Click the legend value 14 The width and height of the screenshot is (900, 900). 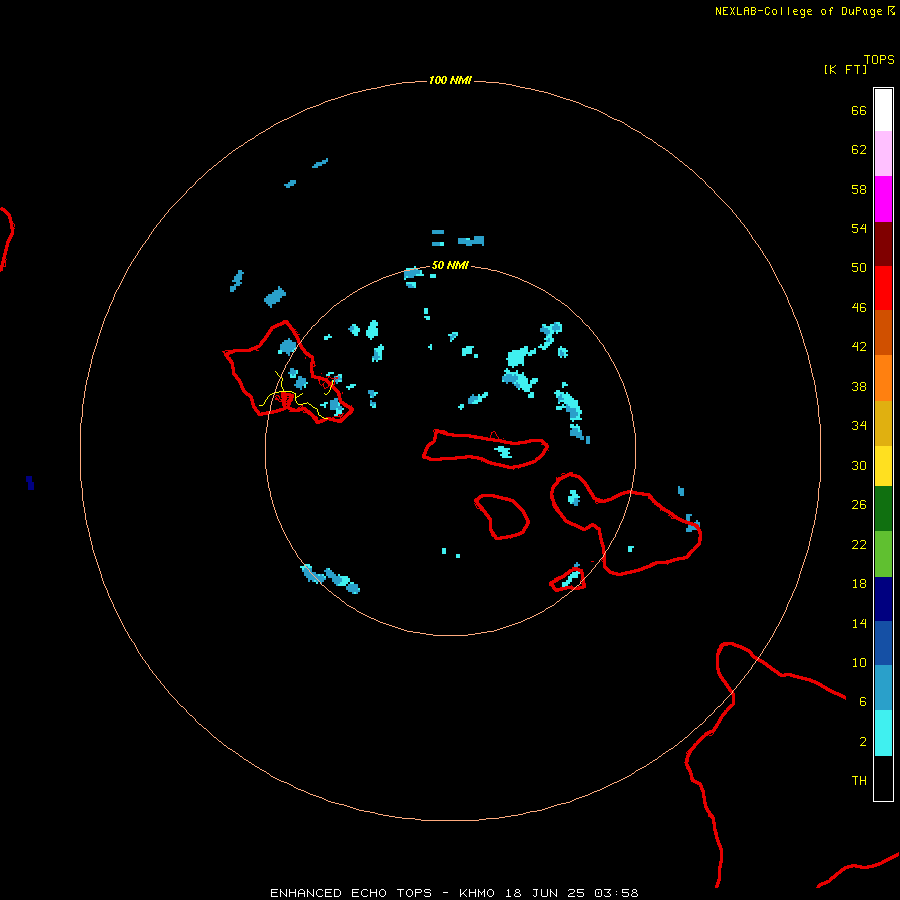859,623
